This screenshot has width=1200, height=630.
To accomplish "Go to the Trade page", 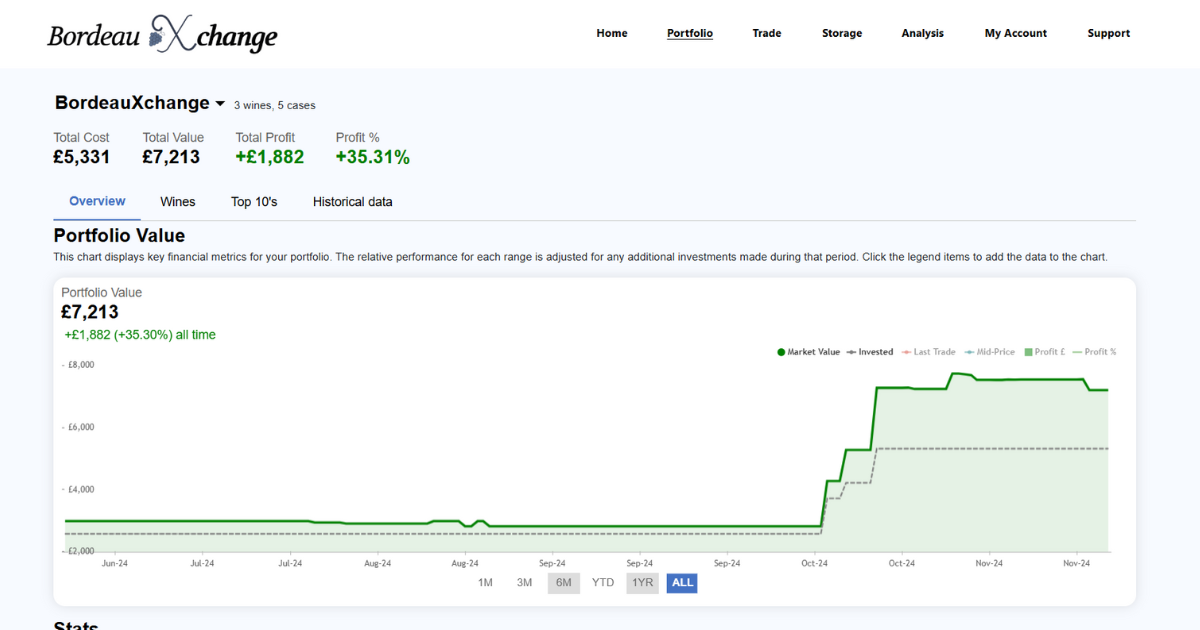I will (767, 33).
